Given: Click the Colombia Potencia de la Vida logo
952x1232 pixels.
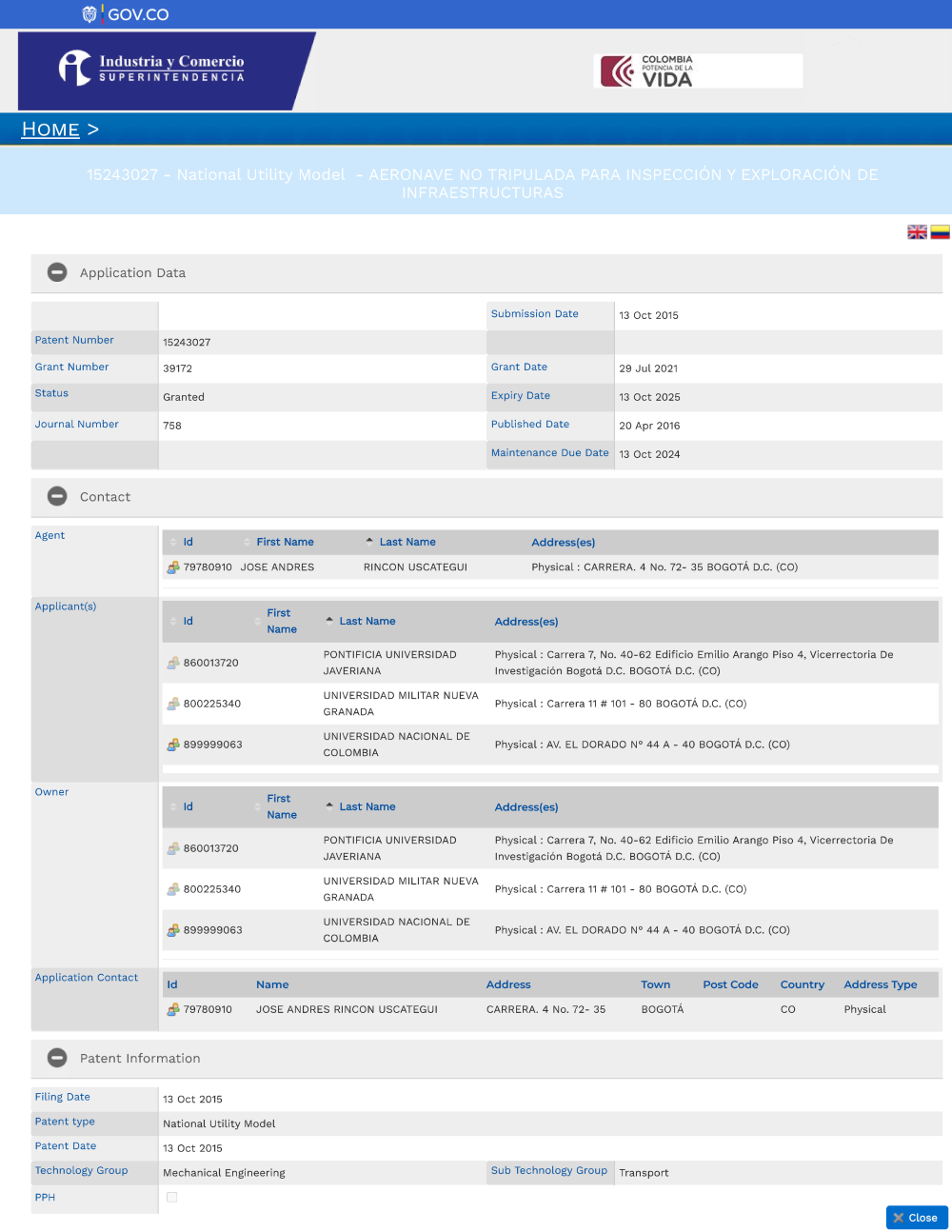Looking at the screenshot, I should (x=697, y=71).
